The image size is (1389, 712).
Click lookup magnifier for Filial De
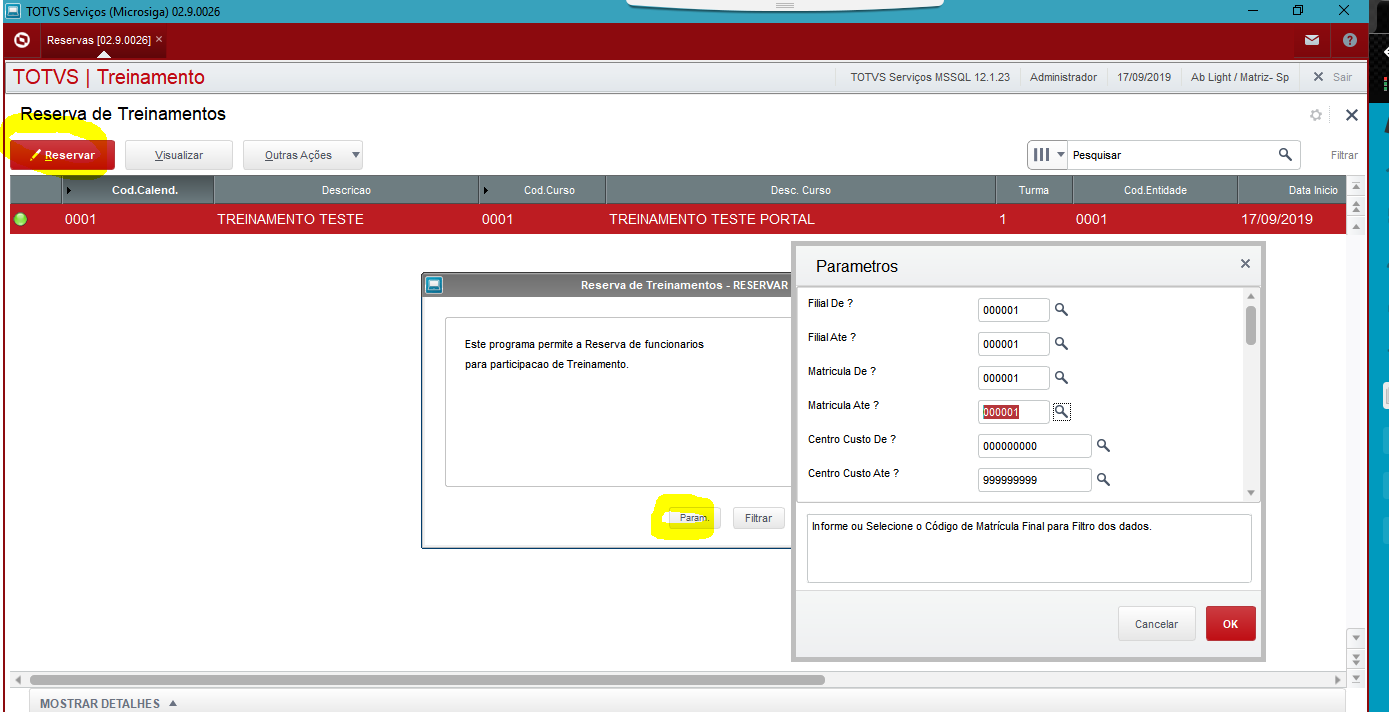click(1062, 310)
